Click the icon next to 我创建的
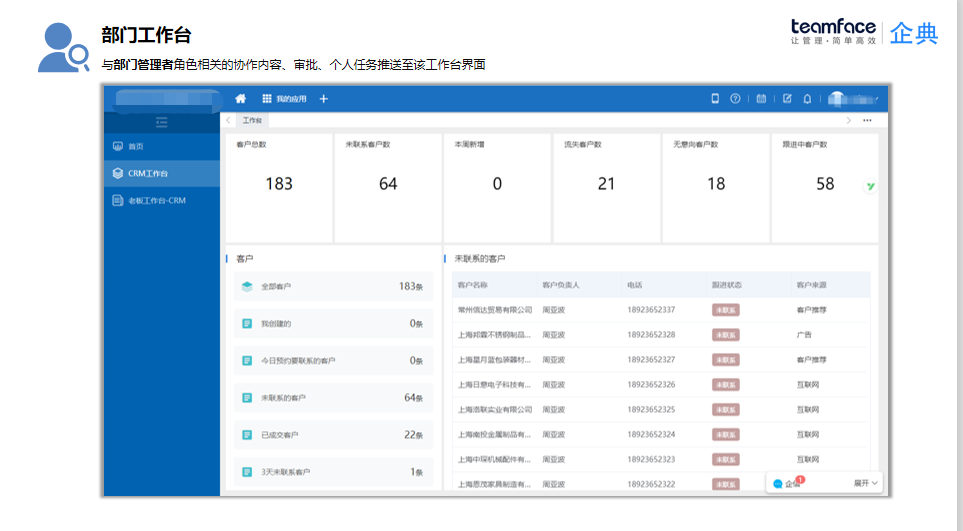 click(247, 324)
